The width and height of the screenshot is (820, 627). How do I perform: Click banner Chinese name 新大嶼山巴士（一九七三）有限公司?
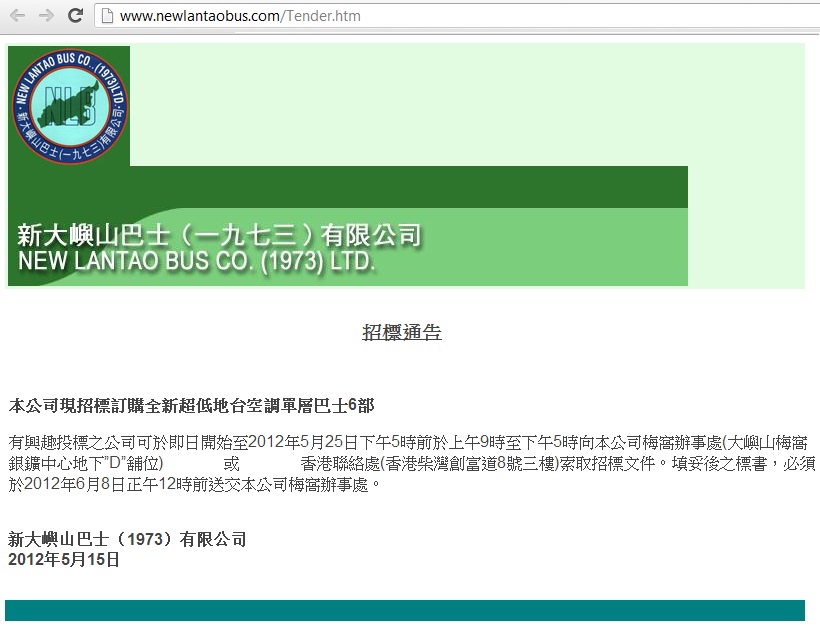click(219, 235)
